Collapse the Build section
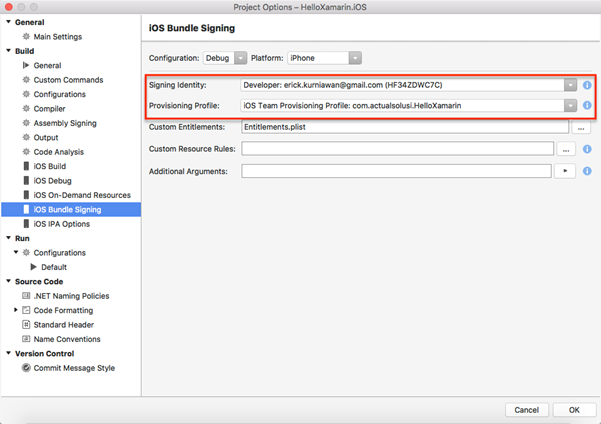This screenshot has width=601, height=424. pos(9,51)
